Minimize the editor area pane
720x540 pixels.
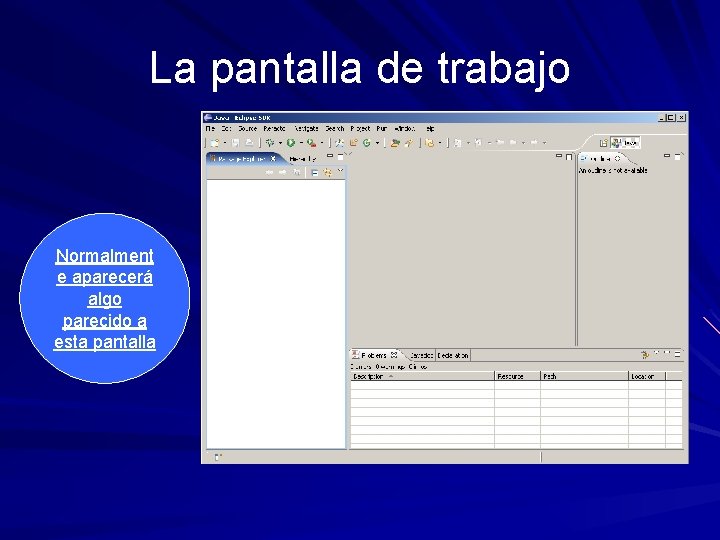click(559, 156)
